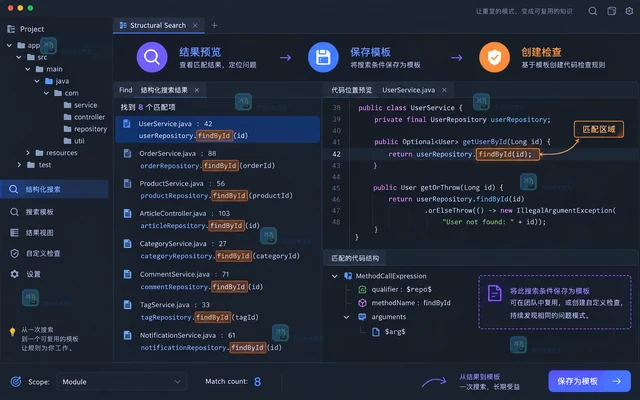Click the file icon of OrderService.java result
Viewport: 640px width, 400px height.
127,153
